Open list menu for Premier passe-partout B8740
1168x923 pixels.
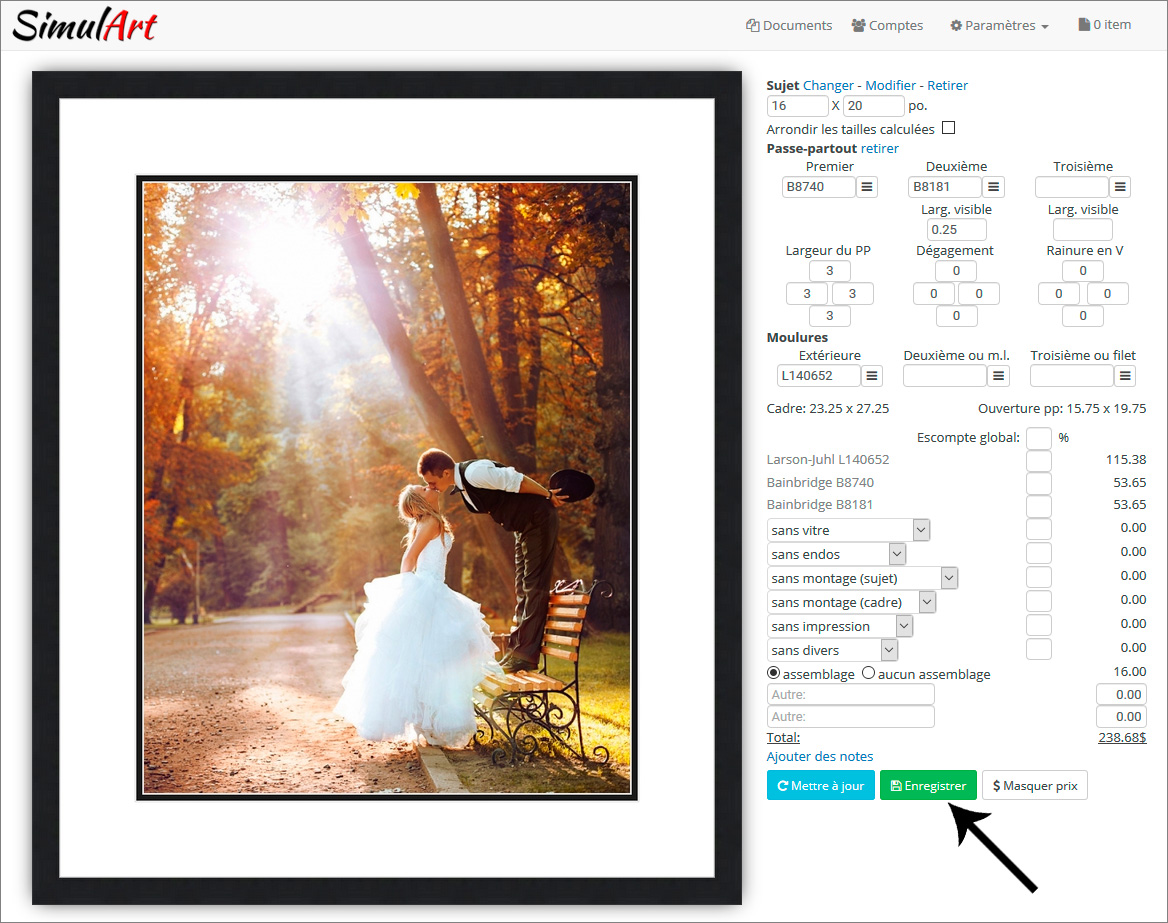[x=866, y=187]
